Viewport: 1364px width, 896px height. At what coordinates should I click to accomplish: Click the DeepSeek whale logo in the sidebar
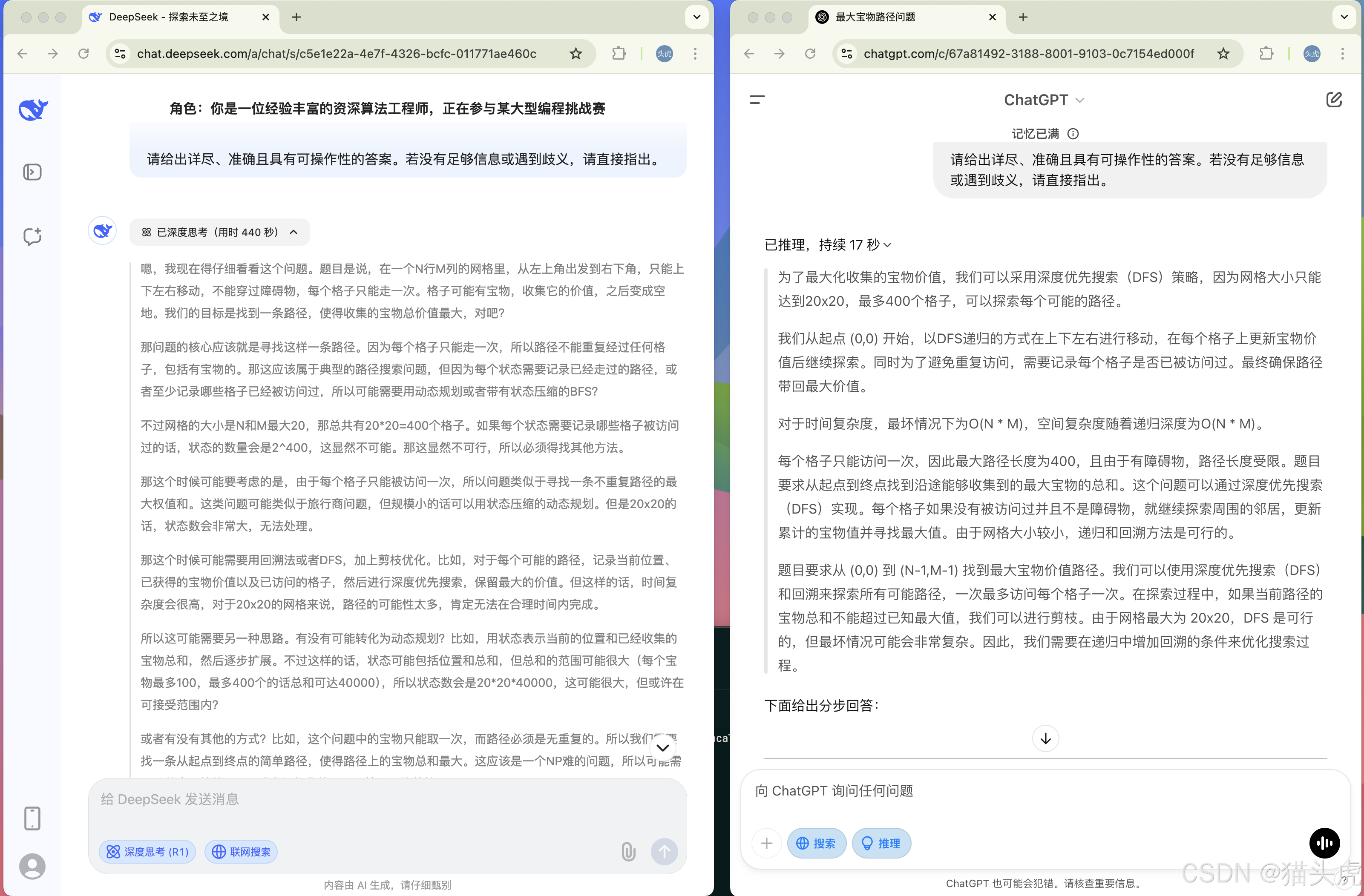point(32,109)
